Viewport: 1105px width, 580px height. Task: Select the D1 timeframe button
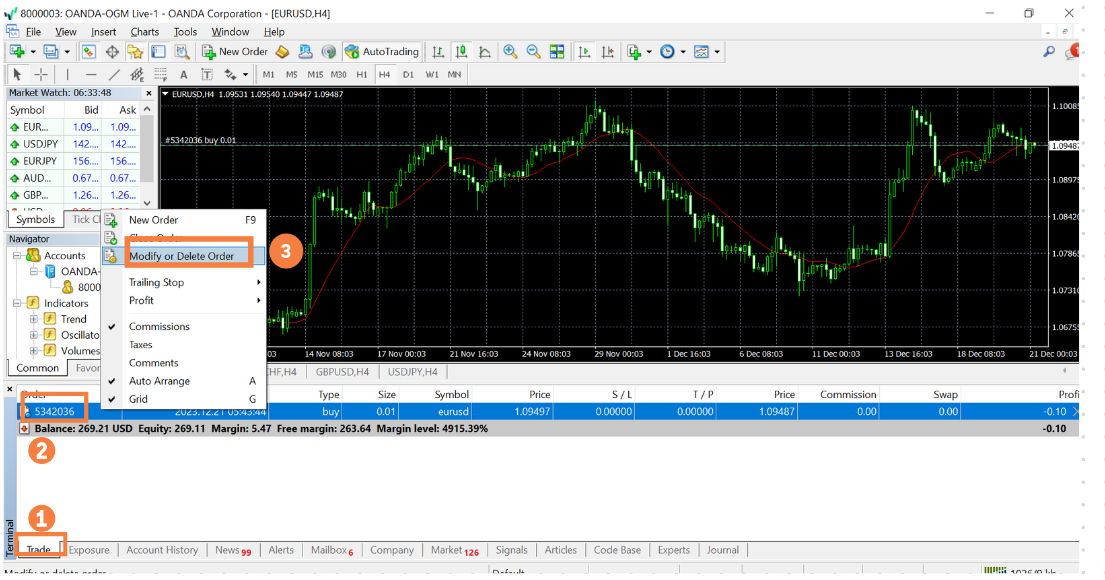click(408, 75)
